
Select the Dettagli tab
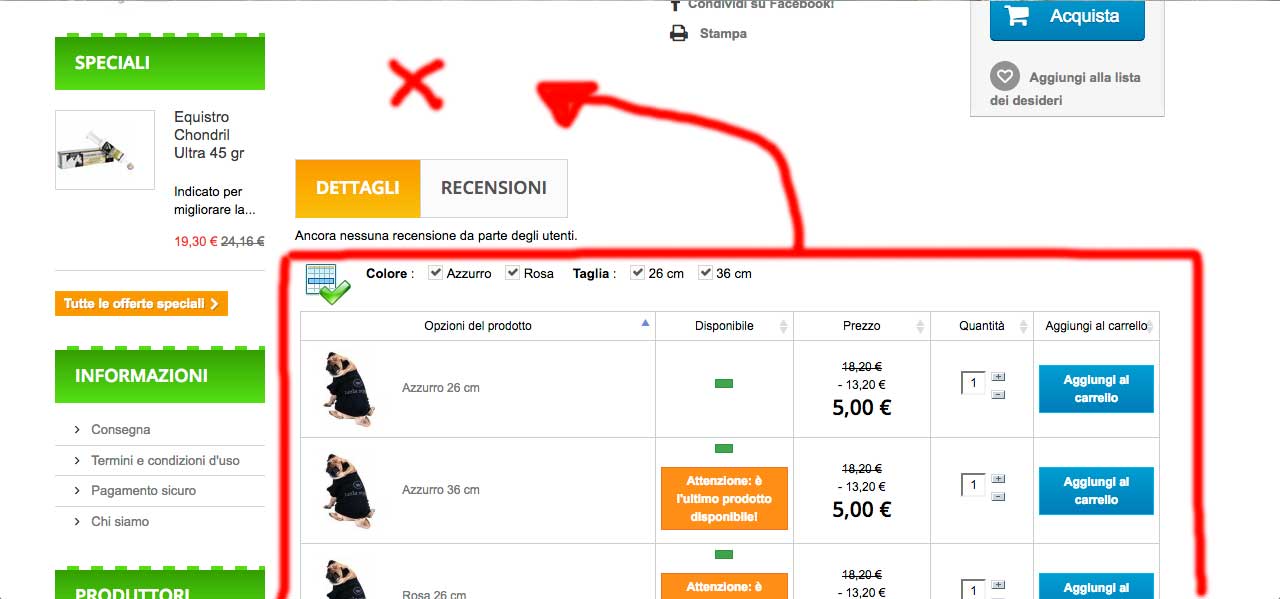[358, 188]
